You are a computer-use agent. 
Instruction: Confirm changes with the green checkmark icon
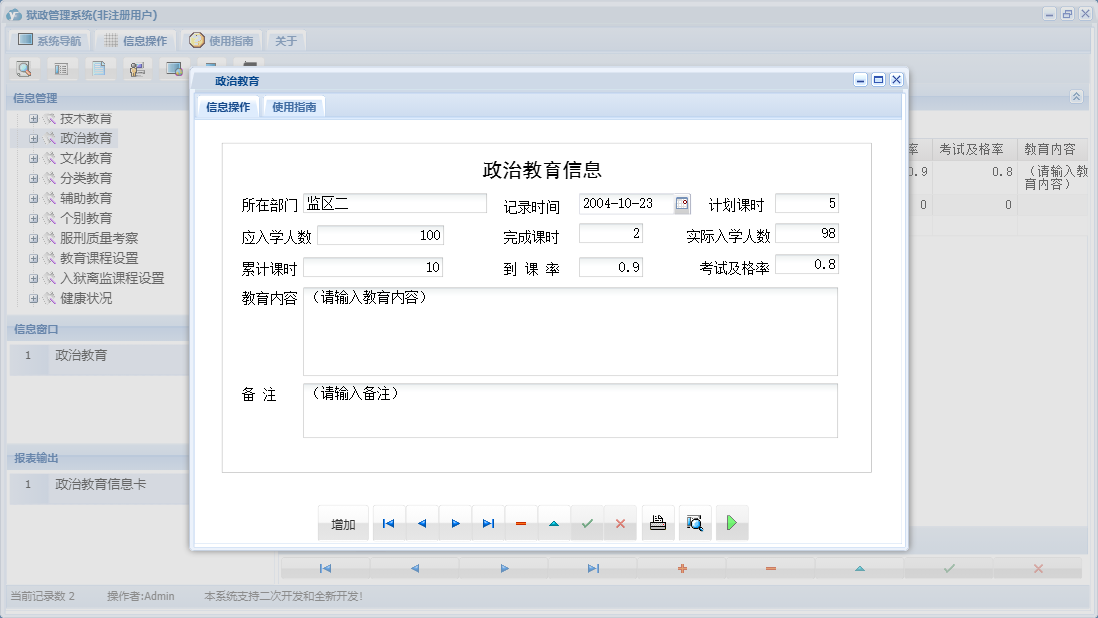pyautogui.click(x=587, y=522)
